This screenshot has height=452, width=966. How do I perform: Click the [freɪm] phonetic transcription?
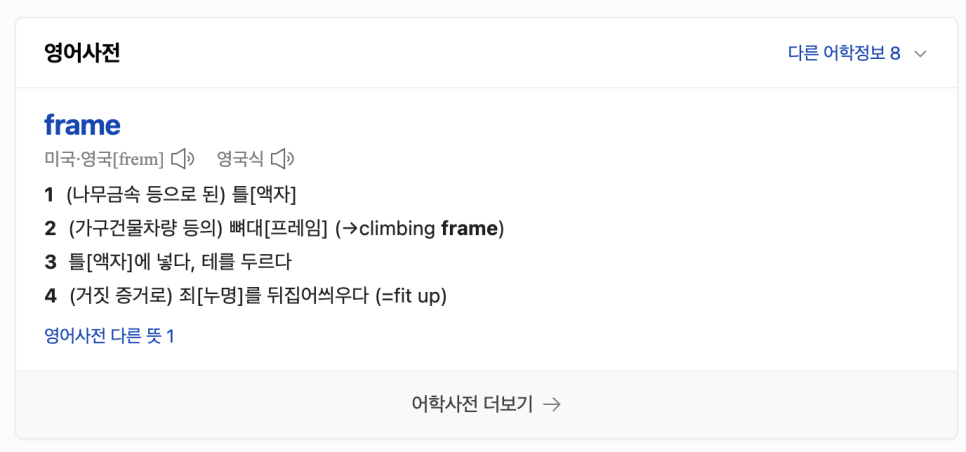tap(139, 160)
